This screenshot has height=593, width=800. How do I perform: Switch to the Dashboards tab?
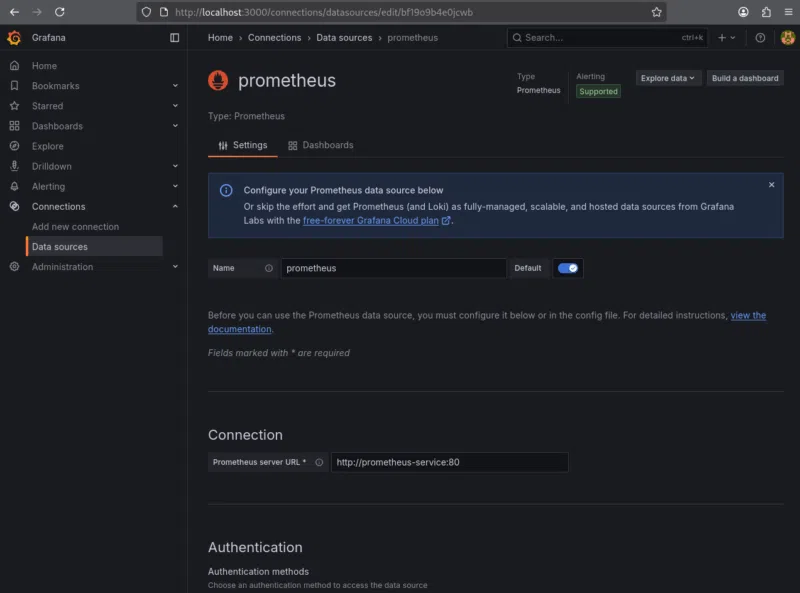click(x=321, y=145)
